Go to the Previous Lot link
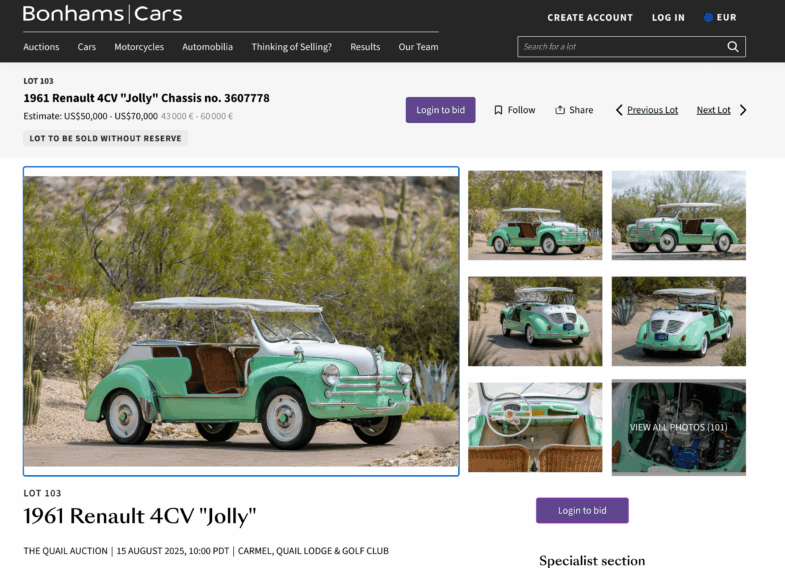 point(652,110)
